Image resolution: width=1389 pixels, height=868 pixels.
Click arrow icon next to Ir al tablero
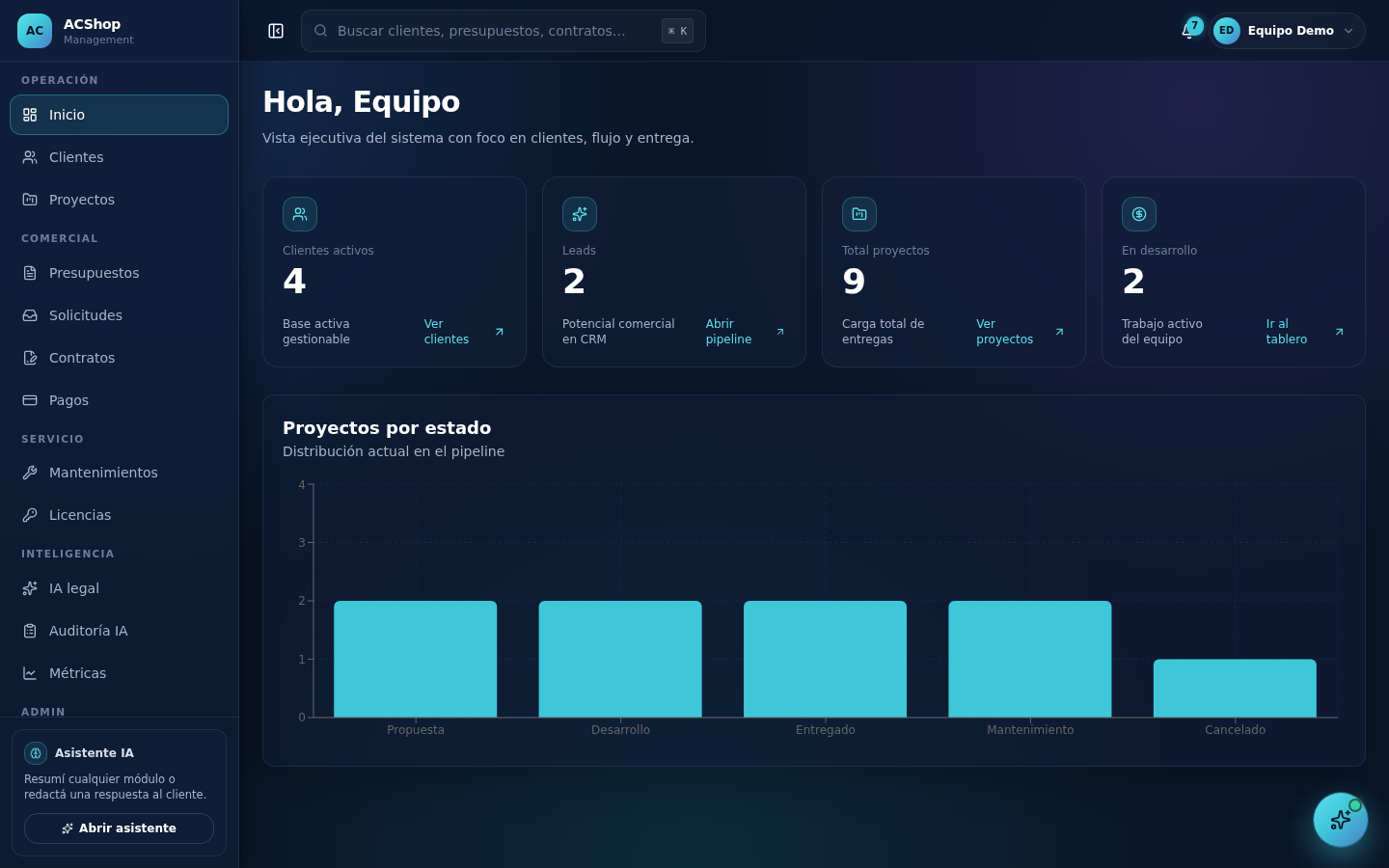[1340, 332]
